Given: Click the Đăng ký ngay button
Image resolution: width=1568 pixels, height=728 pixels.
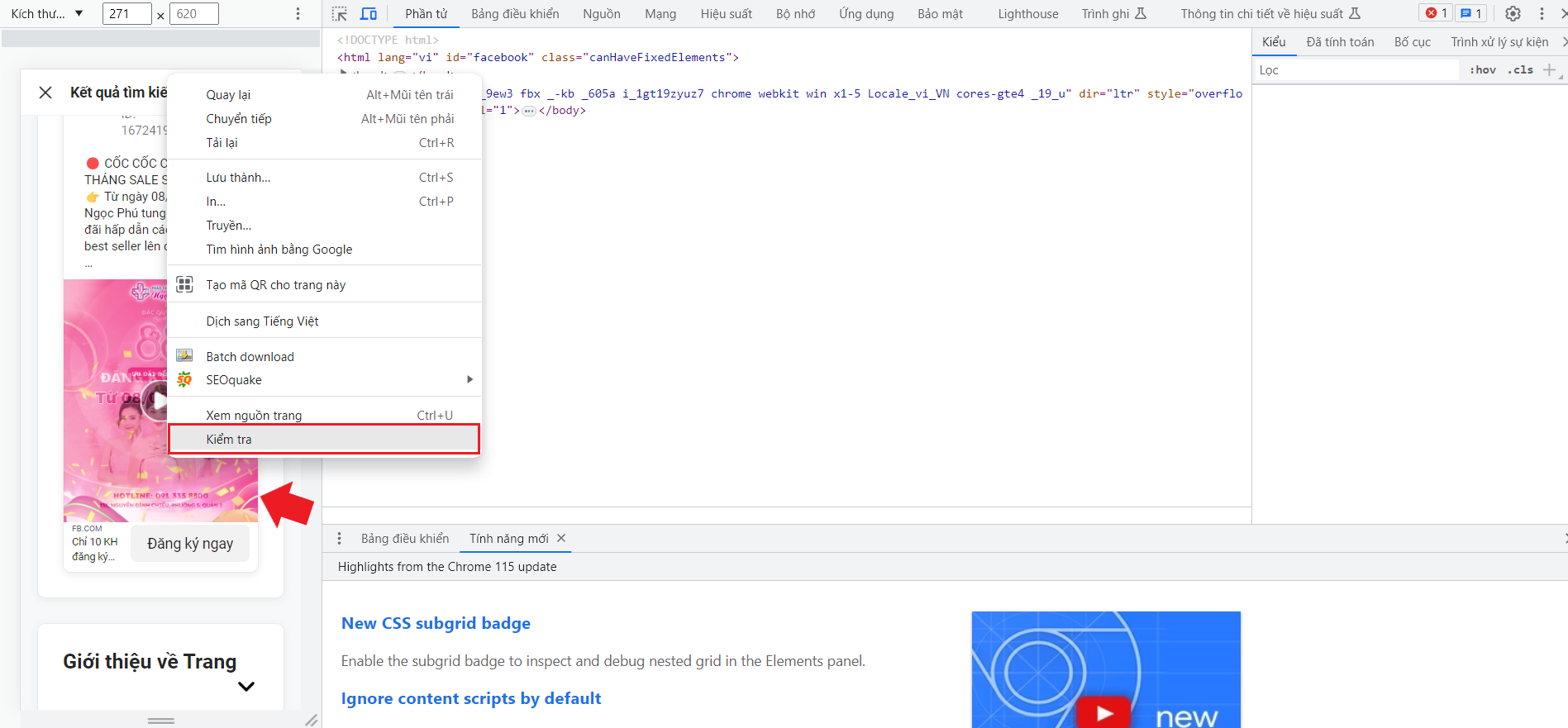Looking at the screenshot, I should coord(190,544).
